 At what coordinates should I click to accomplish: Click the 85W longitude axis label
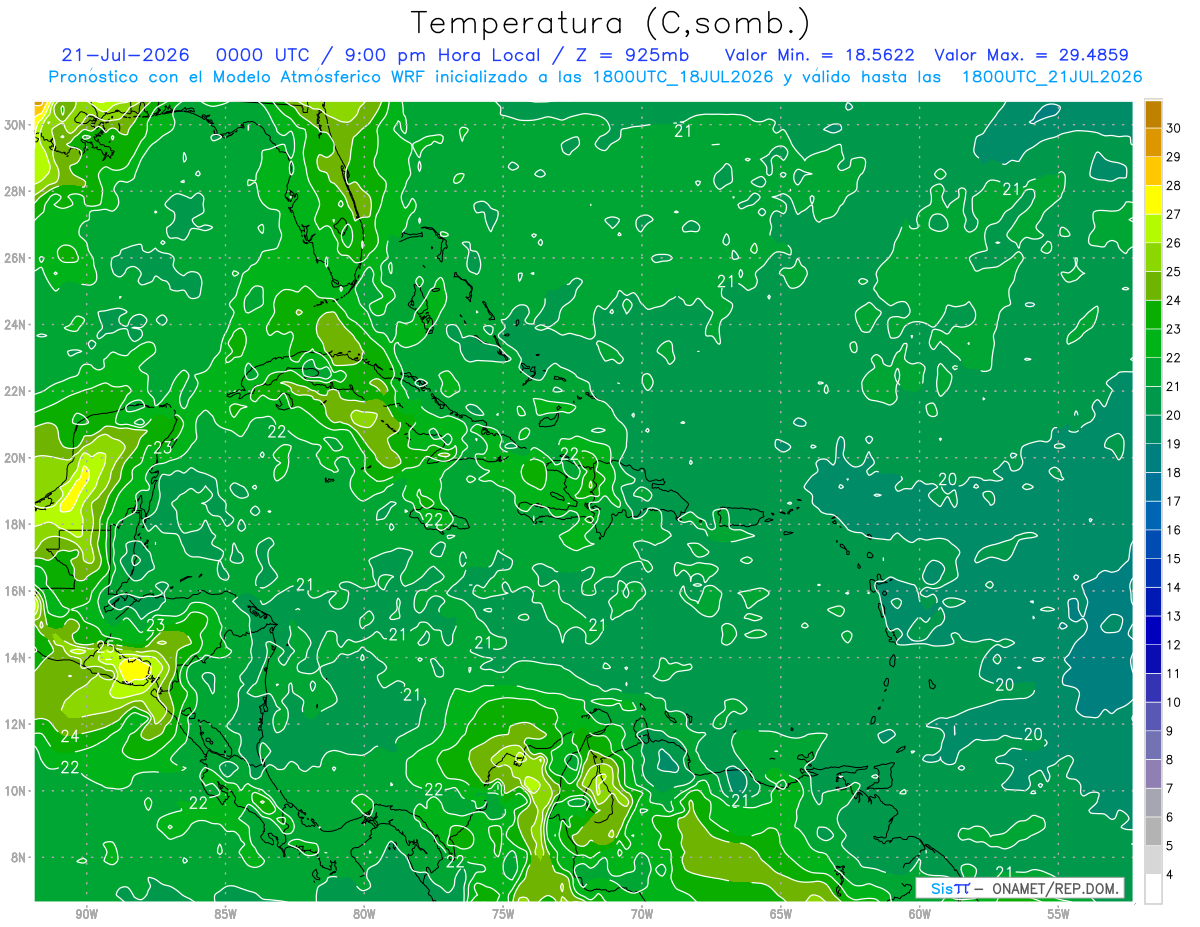point(225,914)
